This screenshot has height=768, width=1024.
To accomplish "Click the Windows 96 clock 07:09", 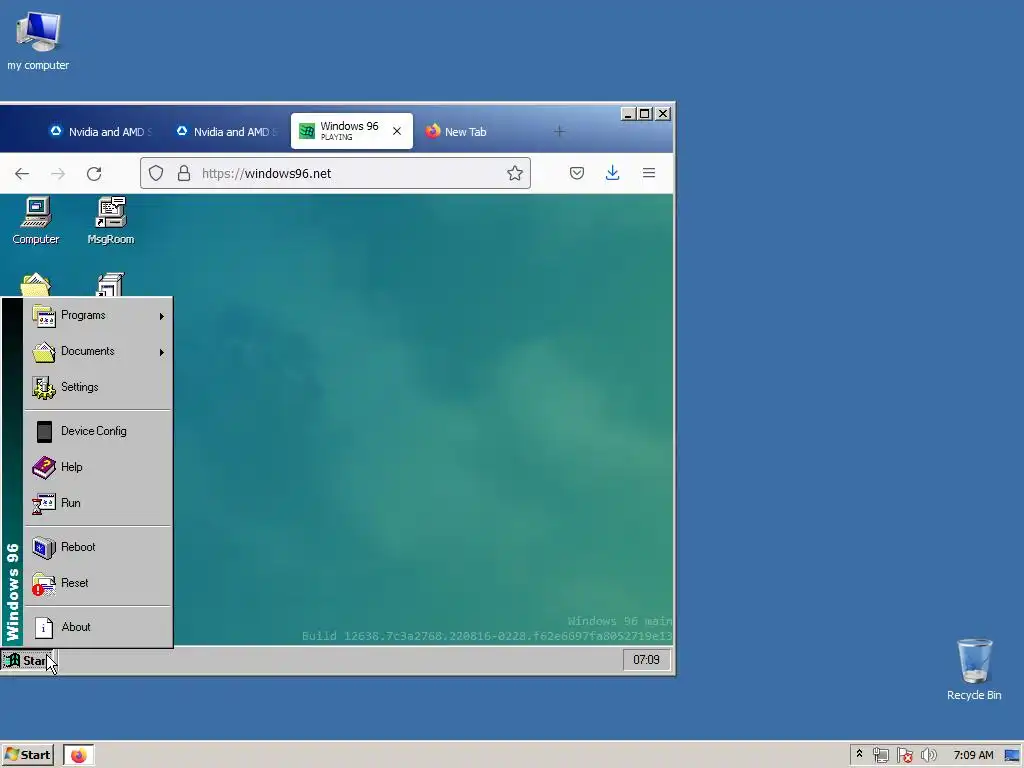I will (x=647, y=660).
